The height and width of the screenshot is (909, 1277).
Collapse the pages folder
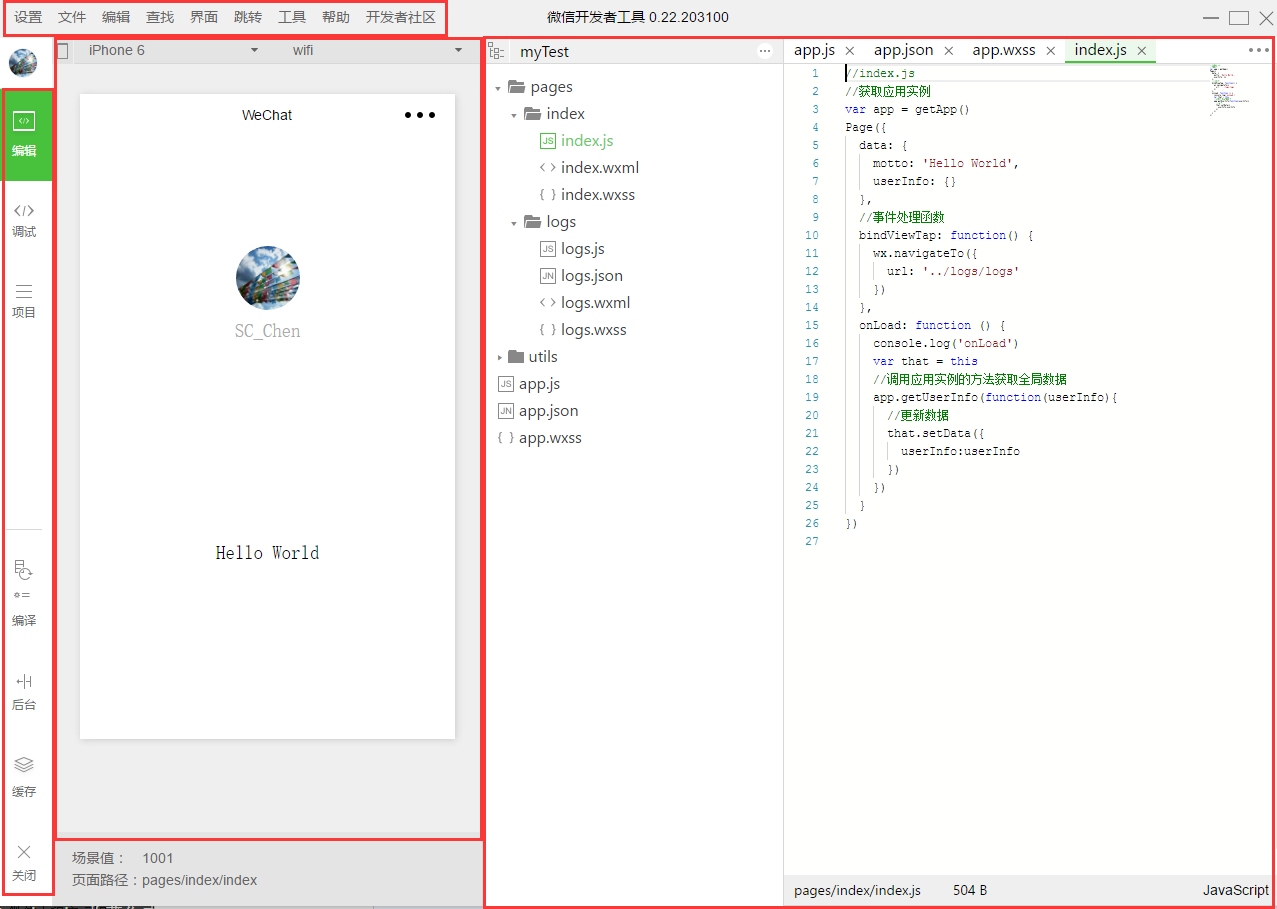(x=498, y=87)
